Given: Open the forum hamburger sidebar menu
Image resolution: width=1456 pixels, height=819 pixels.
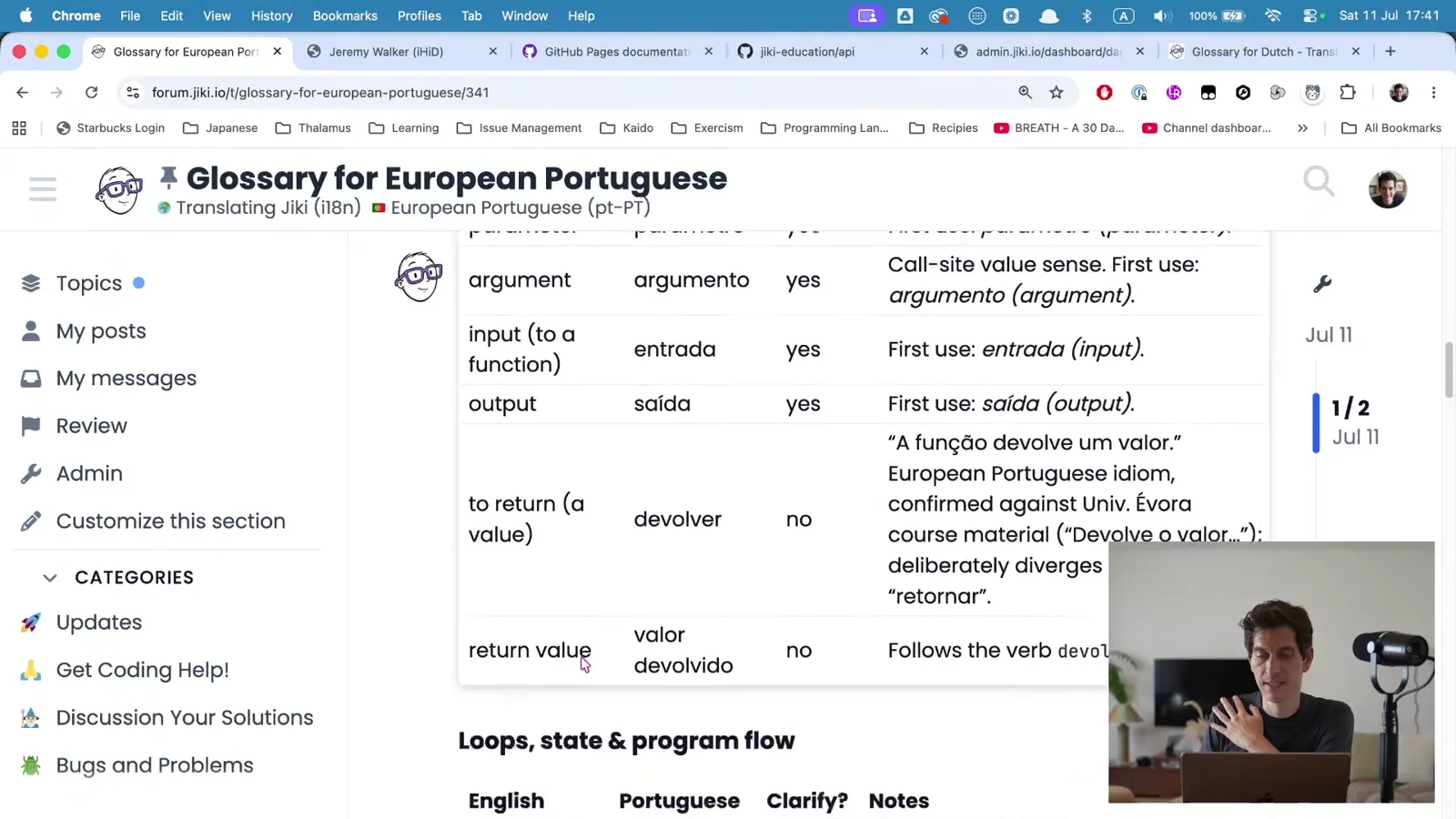Looking at the screenshot, I should (x=43, y=189).
